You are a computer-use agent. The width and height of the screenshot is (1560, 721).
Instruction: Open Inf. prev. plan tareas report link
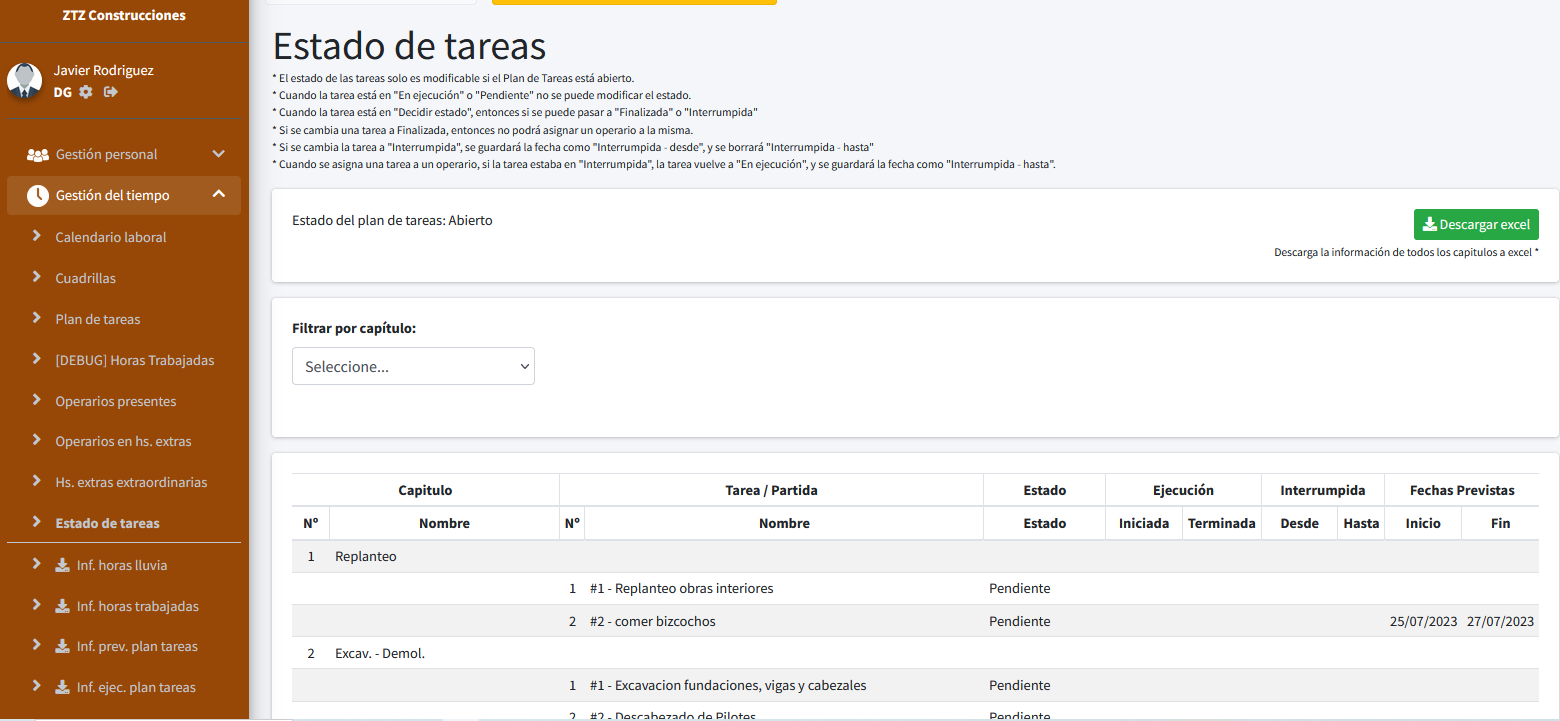click(x=137, y=647)
